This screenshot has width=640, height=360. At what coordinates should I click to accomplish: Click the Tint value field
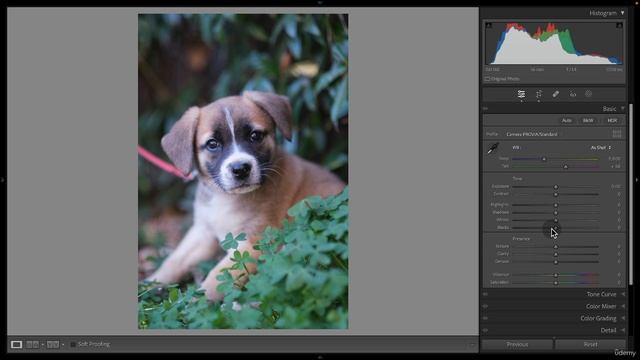616,167
